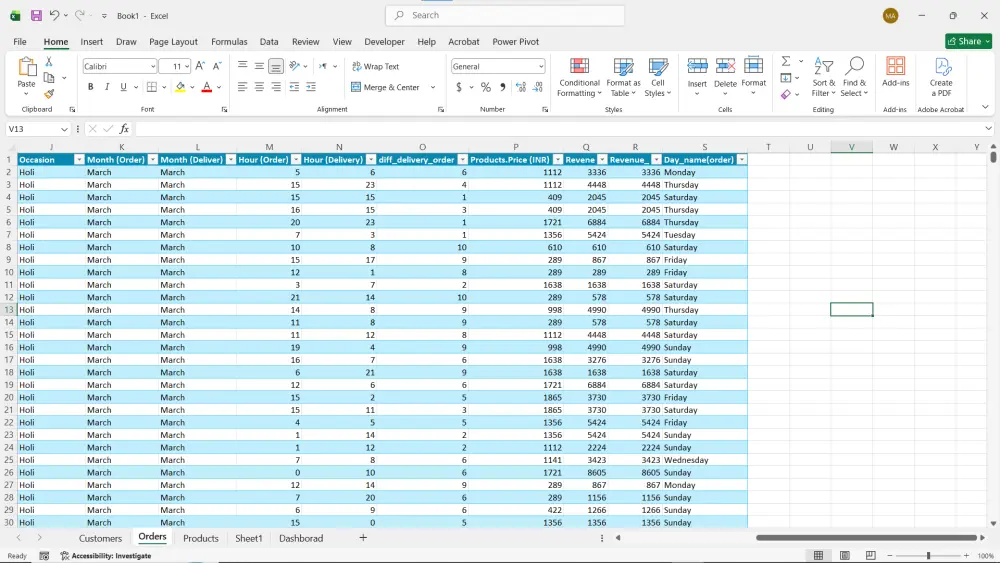Open the Day_name(order) filter dropdown
The image size is (1000, 563).
coord(742,159)
